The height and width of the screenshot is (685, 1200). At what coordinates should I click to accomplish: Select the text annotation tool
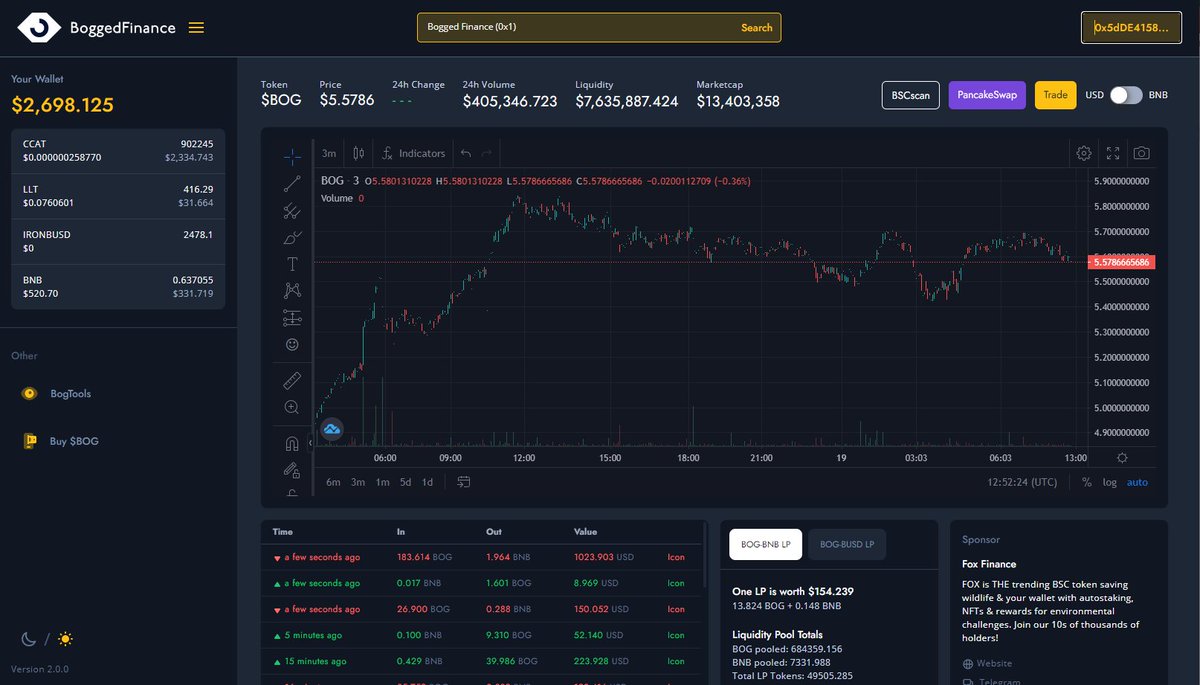pos(292,264)
